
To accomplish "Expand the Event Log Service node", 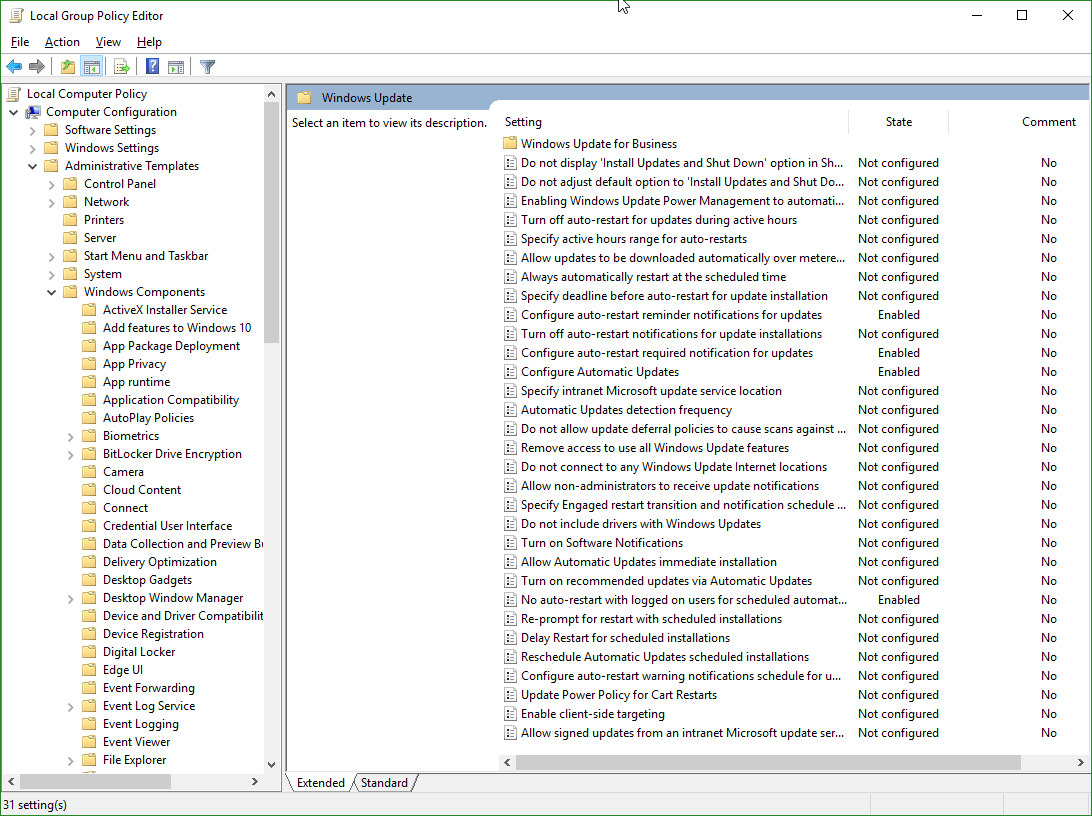I will click(70, 707).
